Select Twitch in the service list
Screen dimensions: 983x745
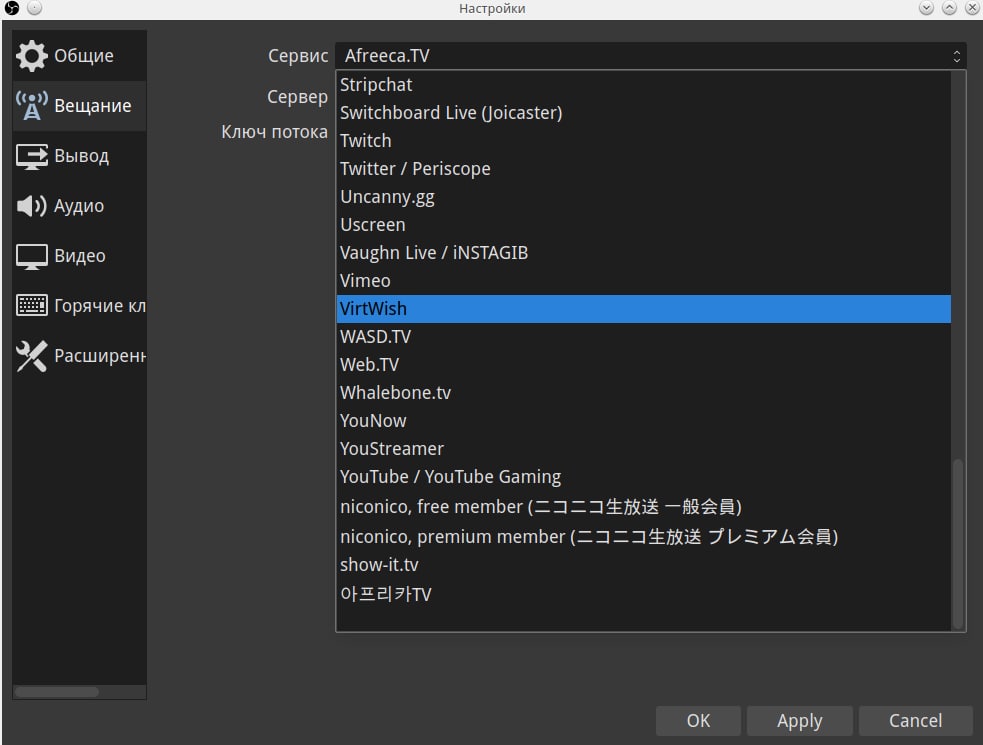pos(644,140)
